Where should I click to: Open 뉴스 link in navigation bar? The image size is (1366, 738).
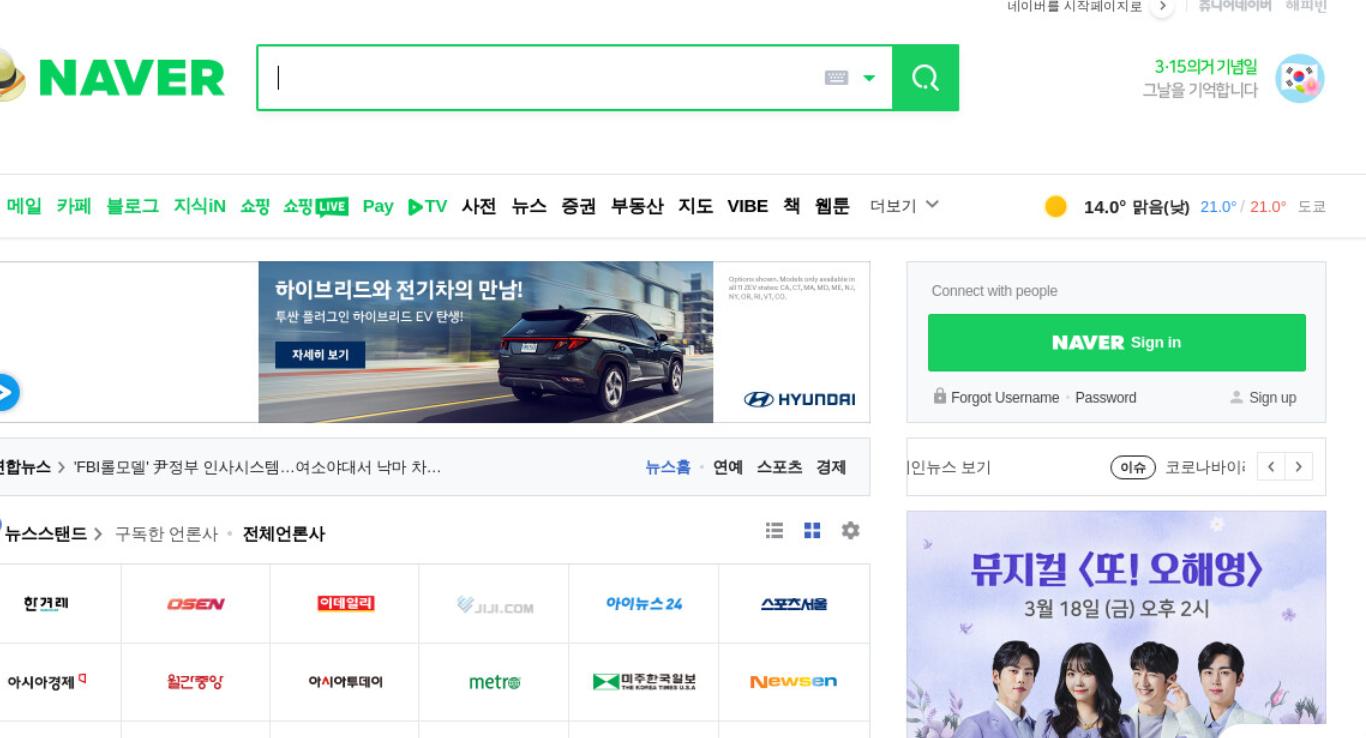tap(529, 206)
